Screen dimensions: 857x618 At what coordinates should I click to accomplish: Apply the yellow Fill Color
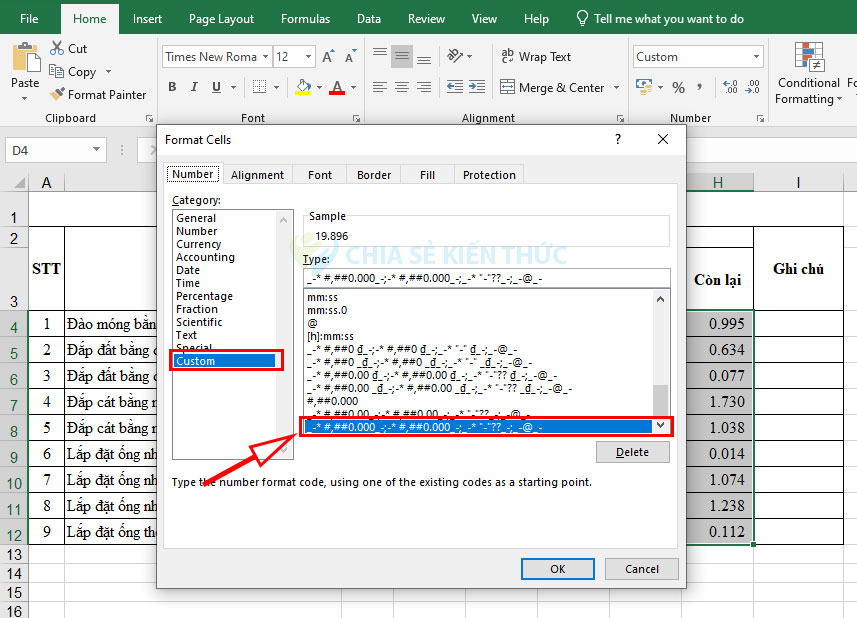point(303,87)
